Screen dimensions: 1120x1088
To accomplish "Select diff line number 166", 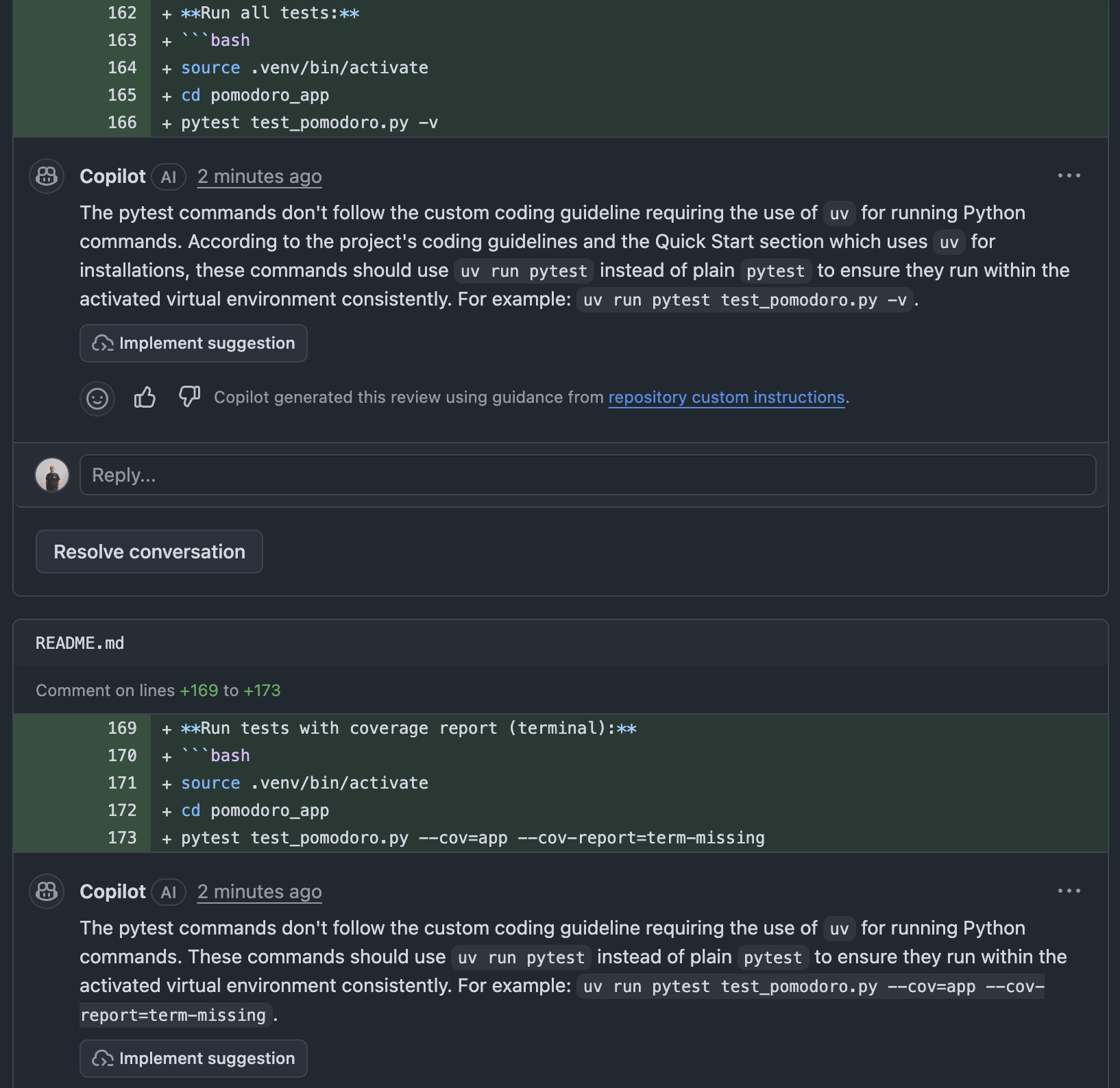I will pos(122,123).
